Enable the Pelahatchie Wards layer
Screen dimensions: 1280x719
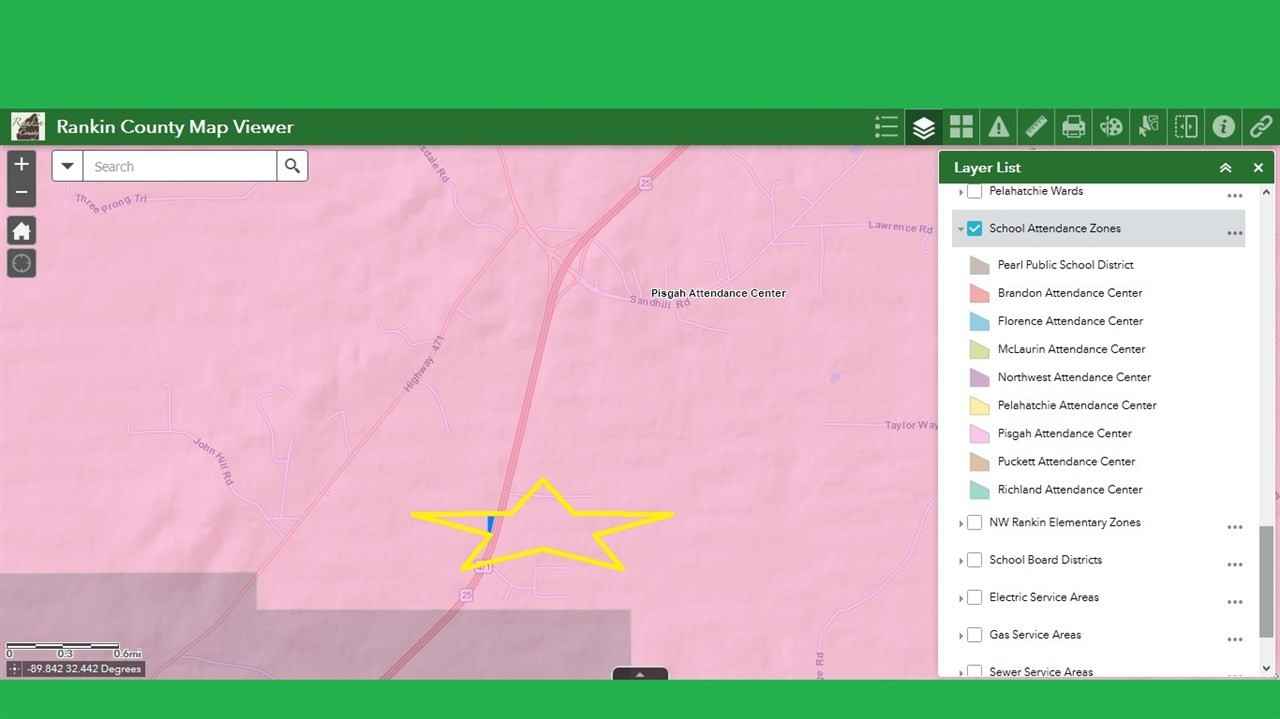974,191
